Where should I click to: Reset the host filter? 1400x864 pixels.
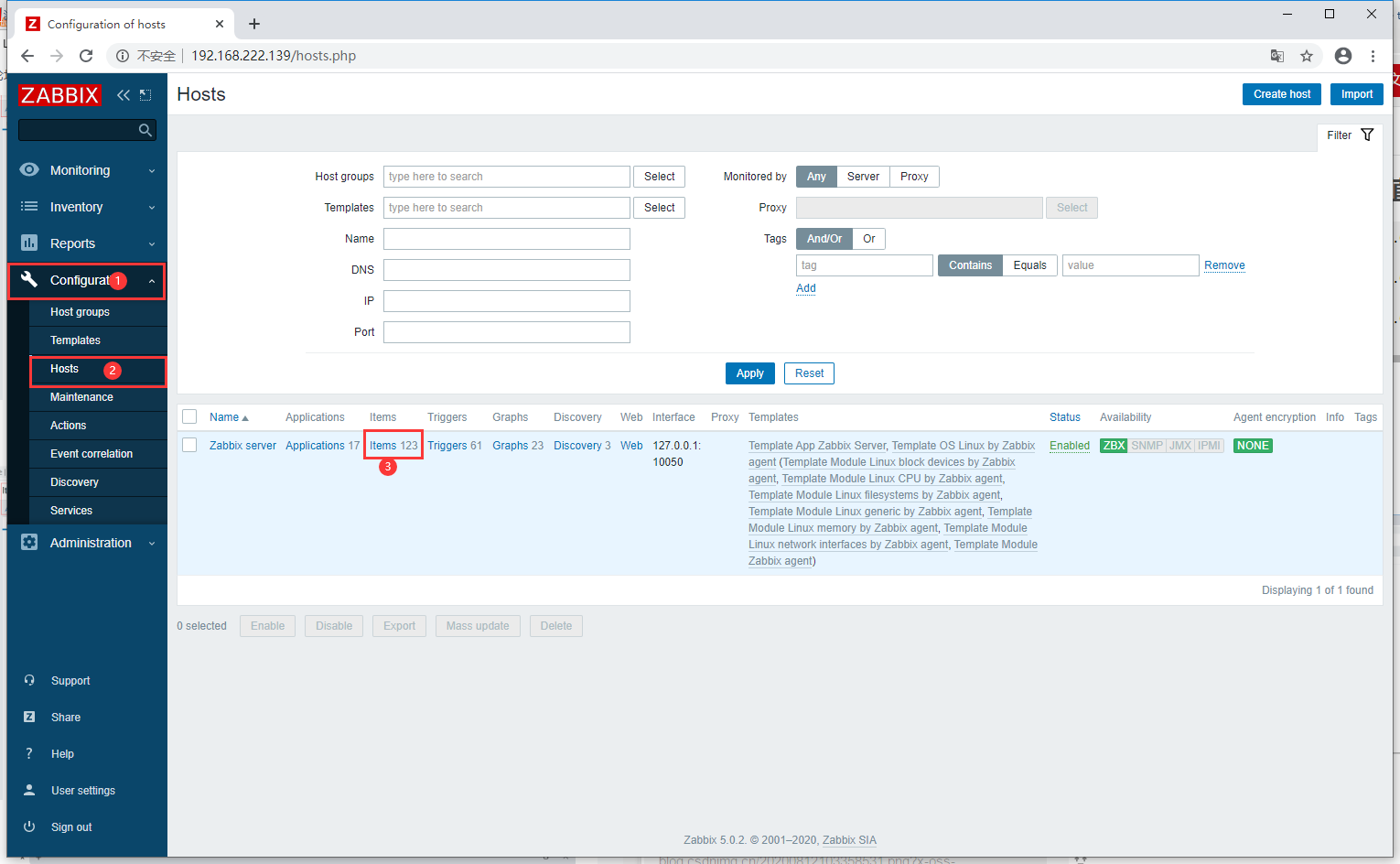810,373
